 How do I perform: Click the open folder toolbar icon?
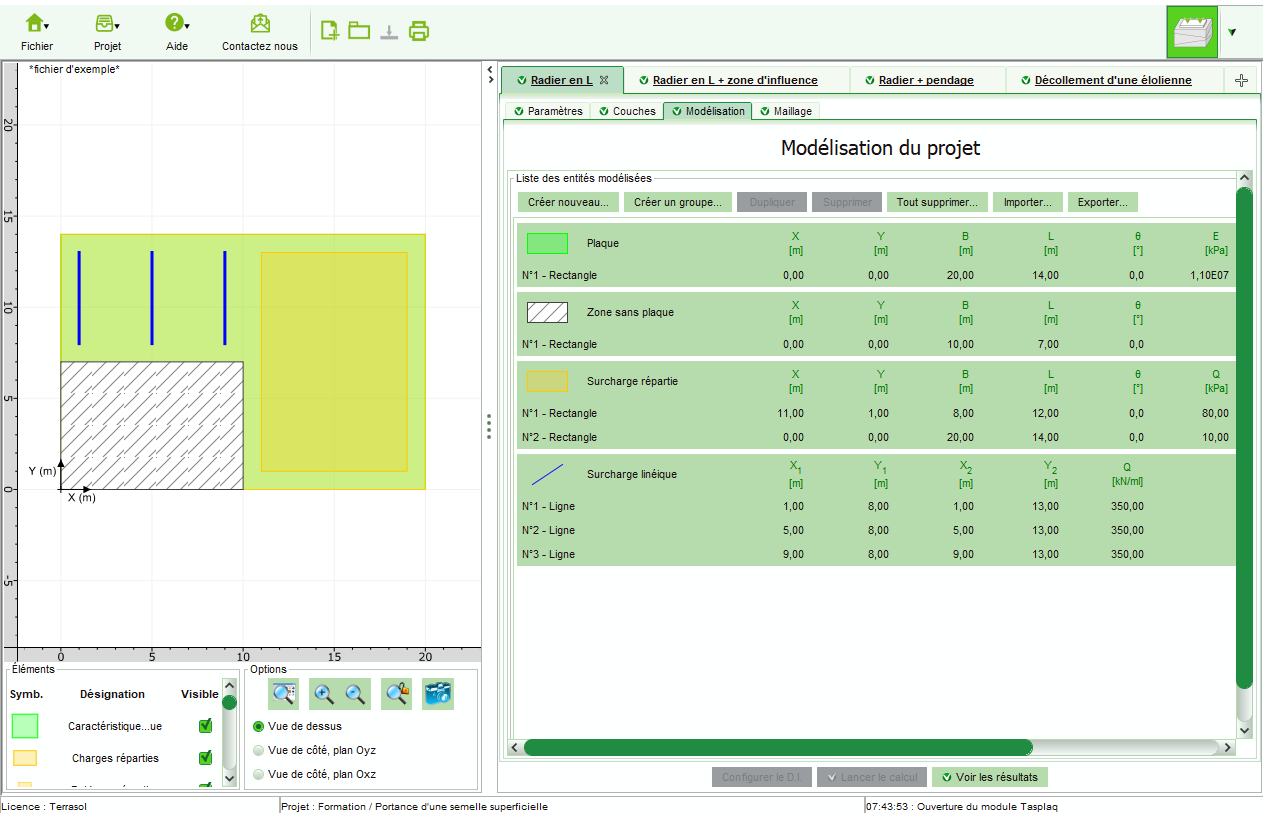[x=359, y=30]
